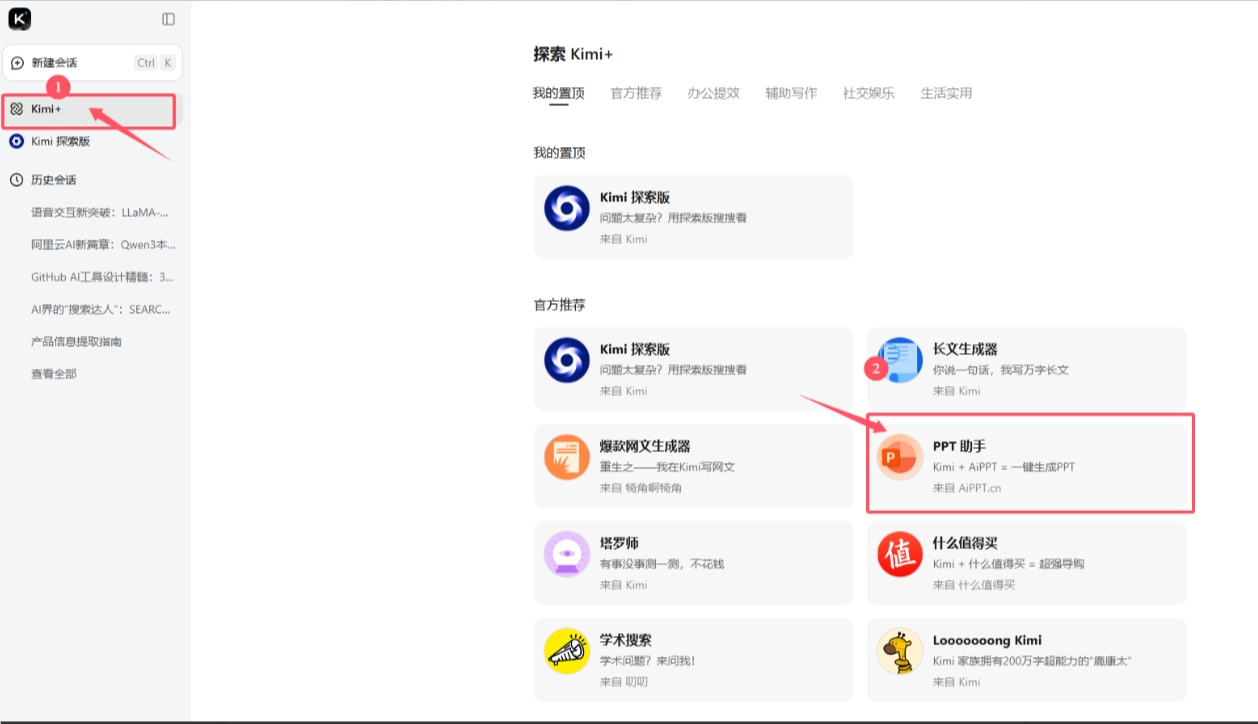Click the clock icon next to 历史会话

pos(16,180)
